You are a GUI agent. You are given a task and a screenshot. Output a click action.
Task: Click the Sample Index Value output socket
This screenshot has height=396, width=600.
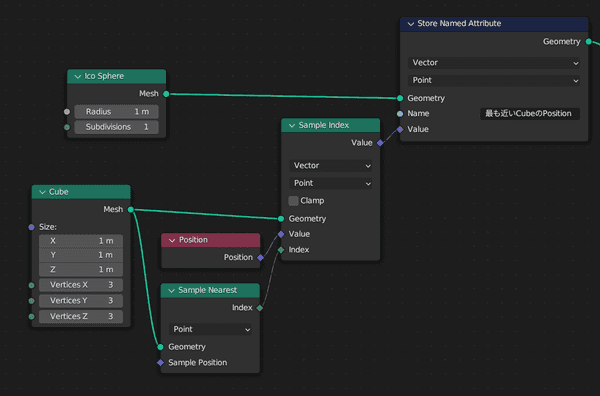(380, 143)
